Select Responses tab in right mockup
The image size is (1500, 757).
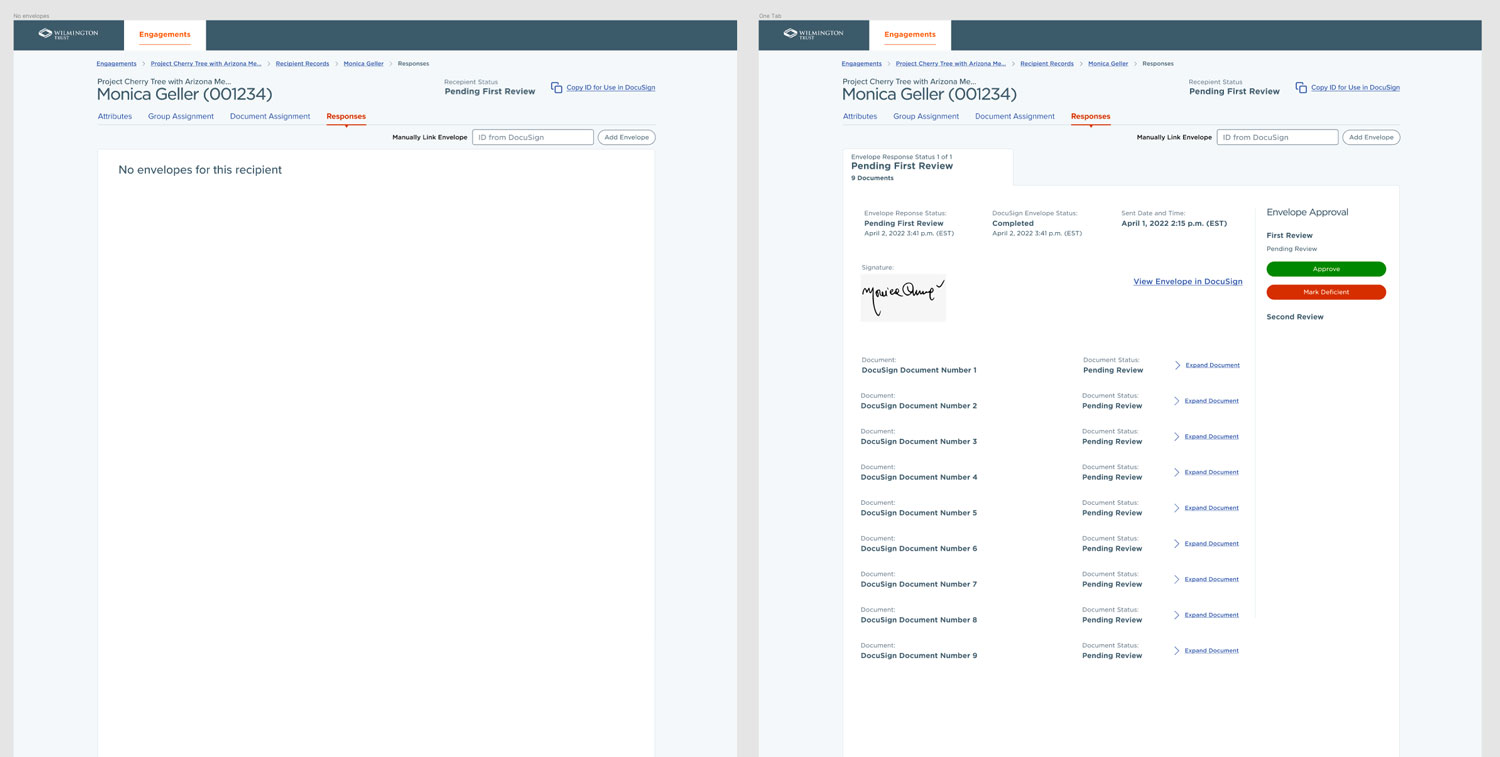[1091, 116]
